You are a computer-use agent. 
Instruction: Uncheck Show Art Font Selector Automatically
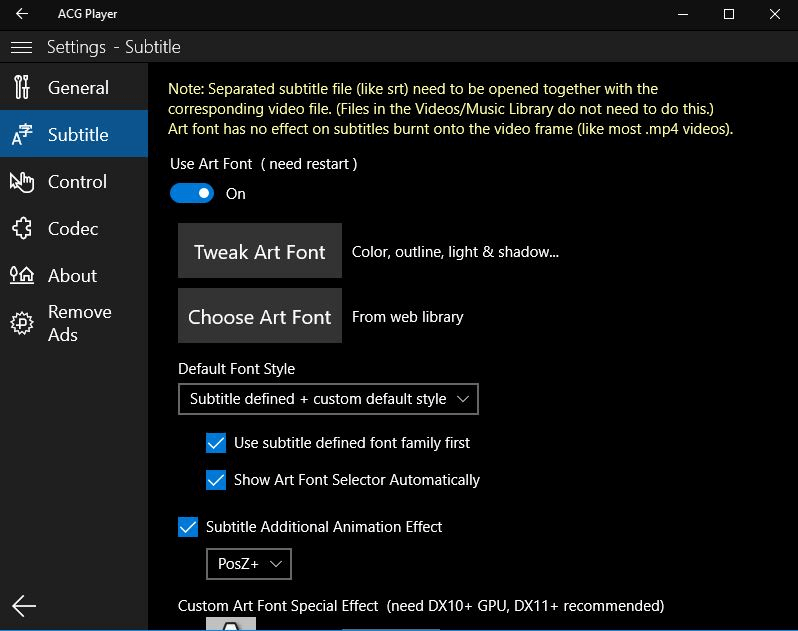[216, 480]
